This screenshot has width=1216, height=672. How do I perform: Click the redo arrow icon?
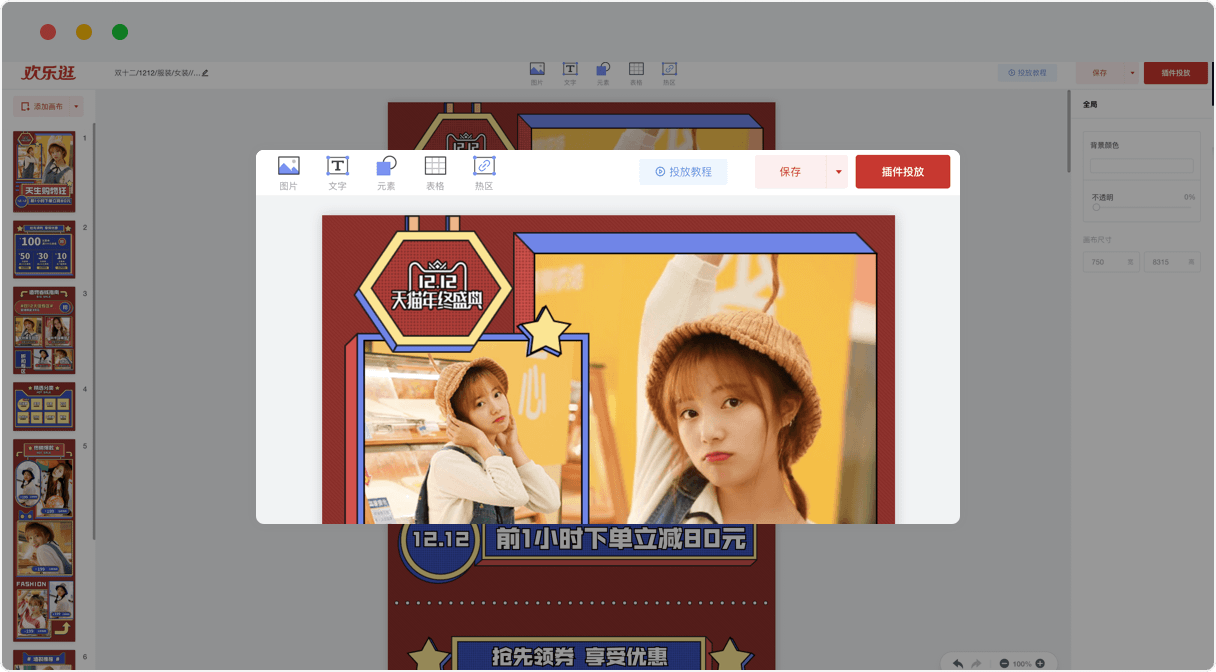(976, 663)
